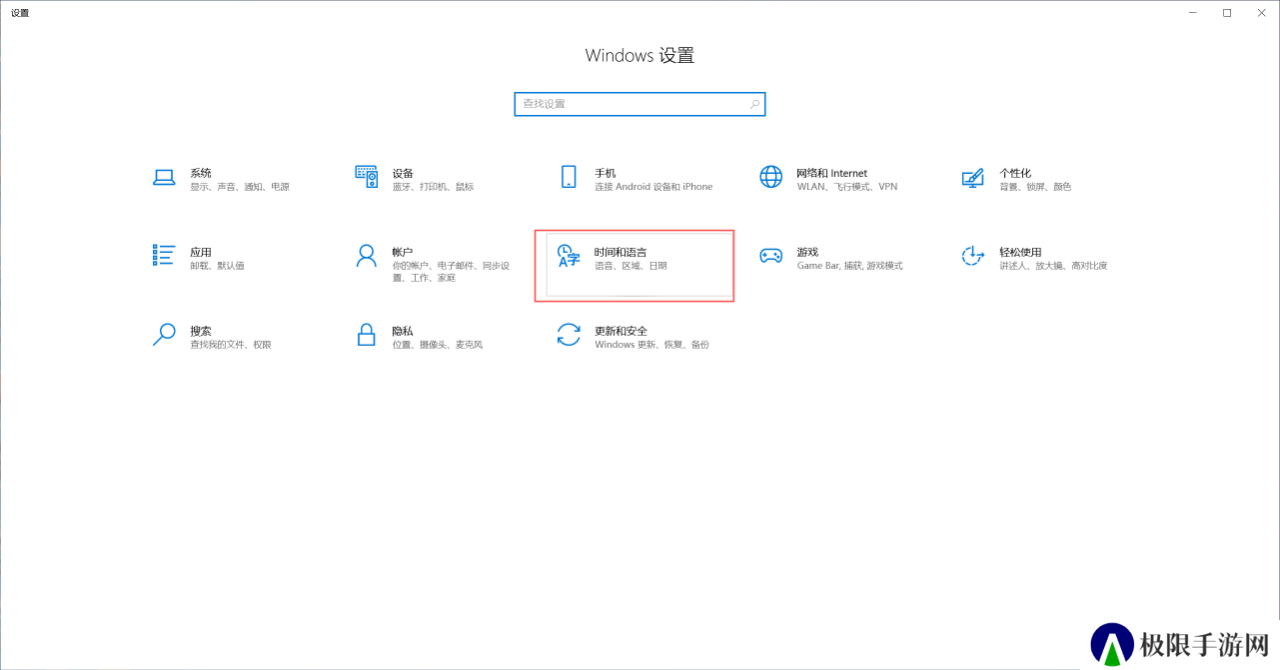This screenshot has height=670, width=1280.
Task: Click inside the 查找设置 search field
Action: pyautogui.click(x=640, y=104)
